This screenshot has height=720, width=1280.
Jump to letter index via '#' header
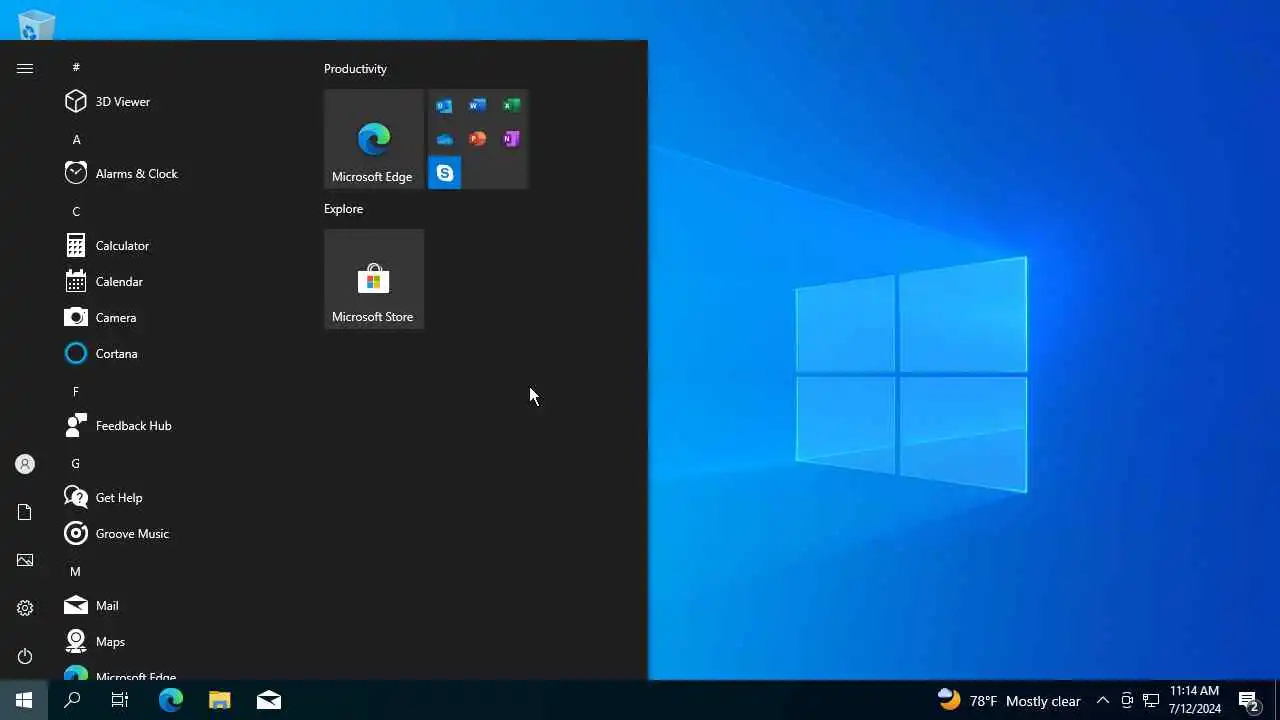click(x=76, y=67)
